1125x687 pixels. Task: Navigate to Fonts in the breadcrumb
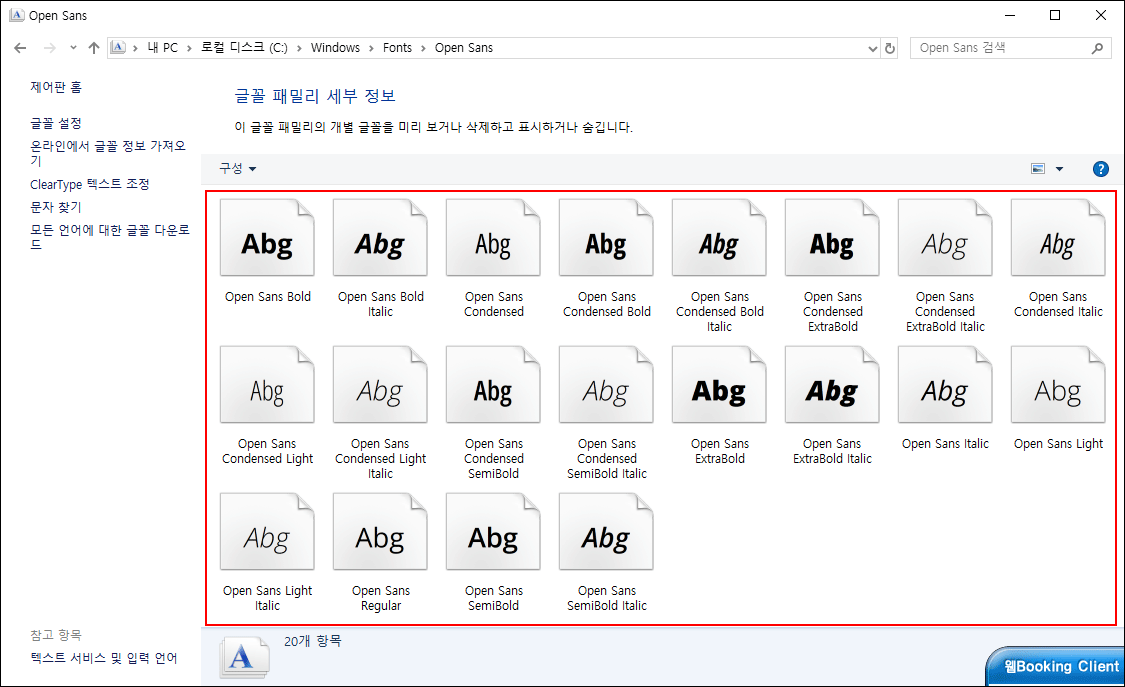[x=397, y=48]
